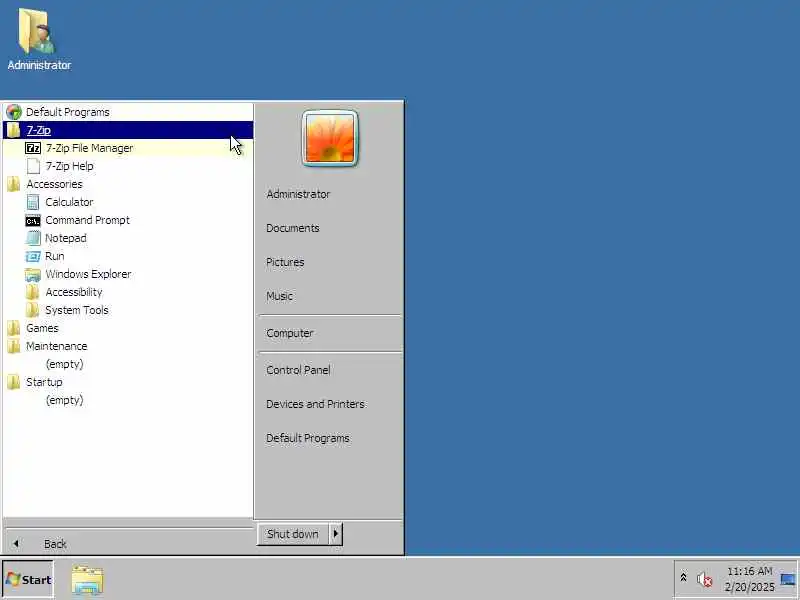Expand the Shut down options arrow
This screenshot has width=800, height=600.
336,534
